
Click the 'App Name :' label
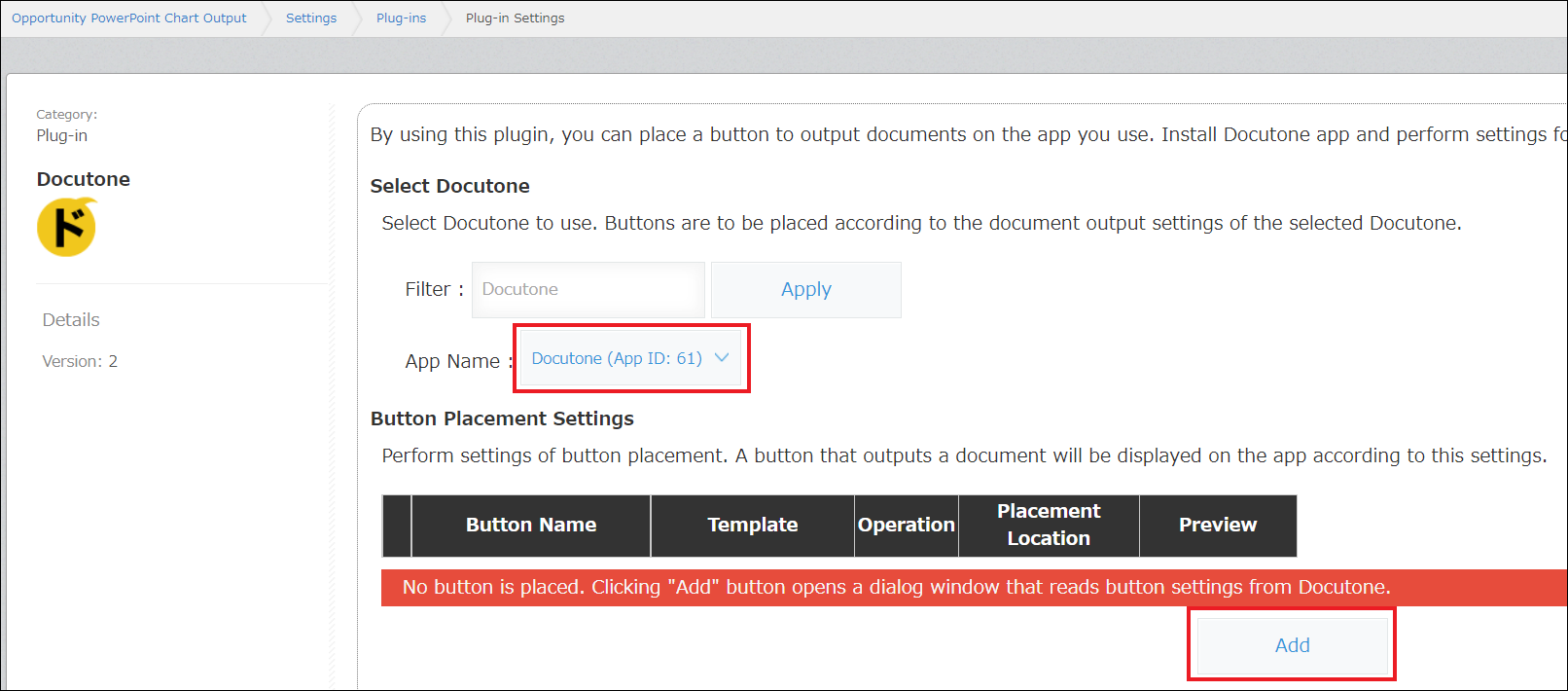coord(459,361)
